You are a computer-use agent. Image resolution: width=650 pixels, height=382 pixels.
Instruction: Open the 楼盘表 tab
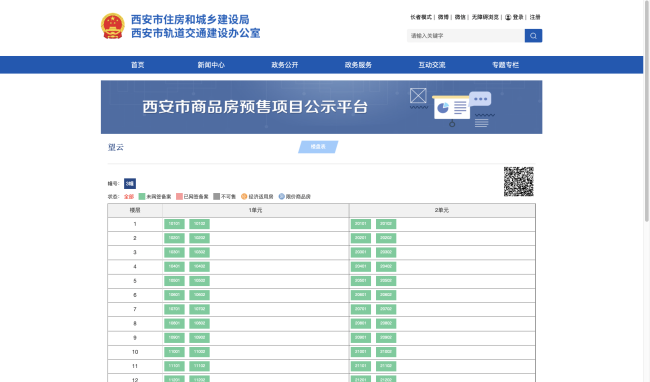click(x=318, y=147)
